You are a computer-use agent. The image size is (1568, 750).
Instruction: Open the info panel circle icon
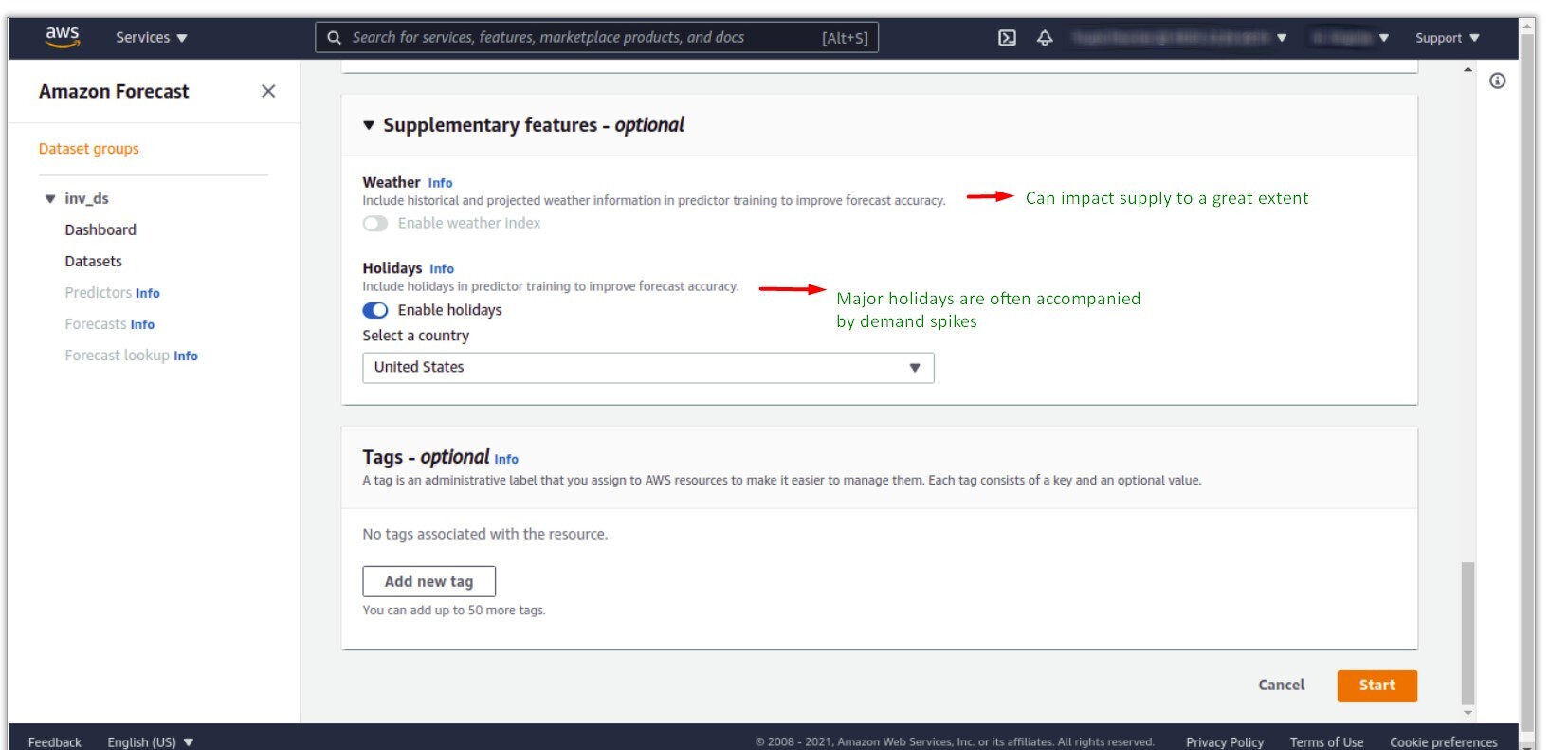(x=1498, y=81)
